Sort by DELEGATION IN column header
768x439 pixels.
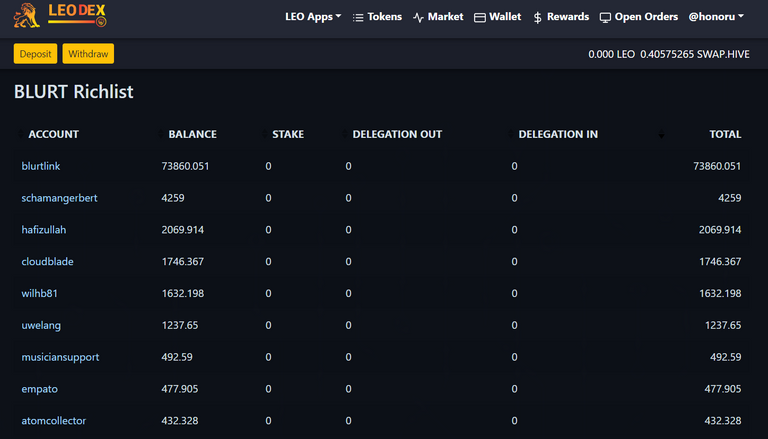[x=558, y=134]
